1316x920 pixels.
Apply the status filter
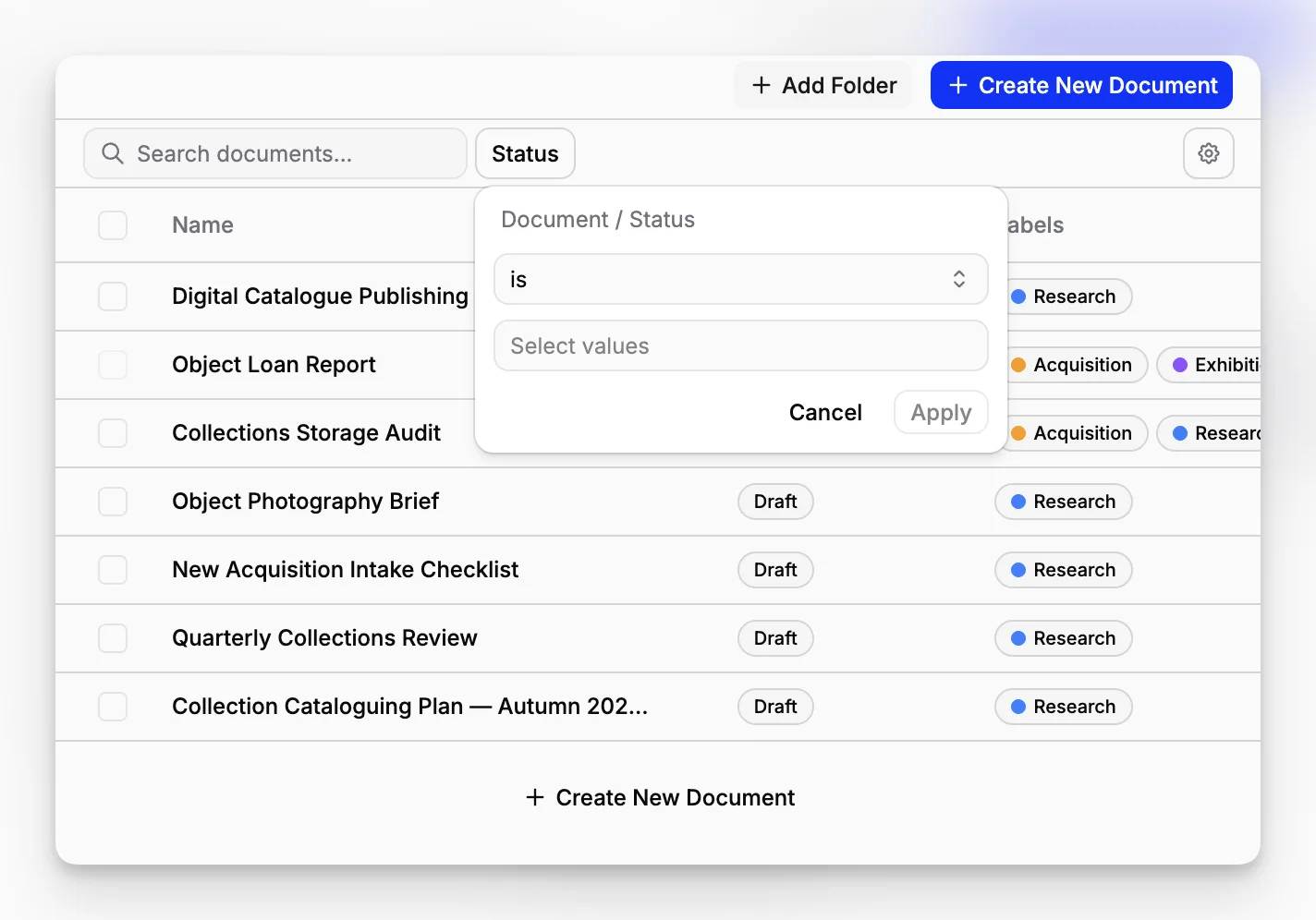pyautogui.click(x=941, y=412)
